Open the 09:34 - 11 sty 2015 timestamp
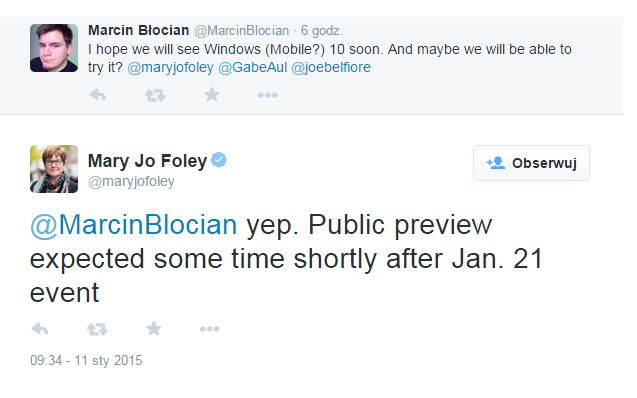Screen dimensions: 637x398 (x=86, y=360)
